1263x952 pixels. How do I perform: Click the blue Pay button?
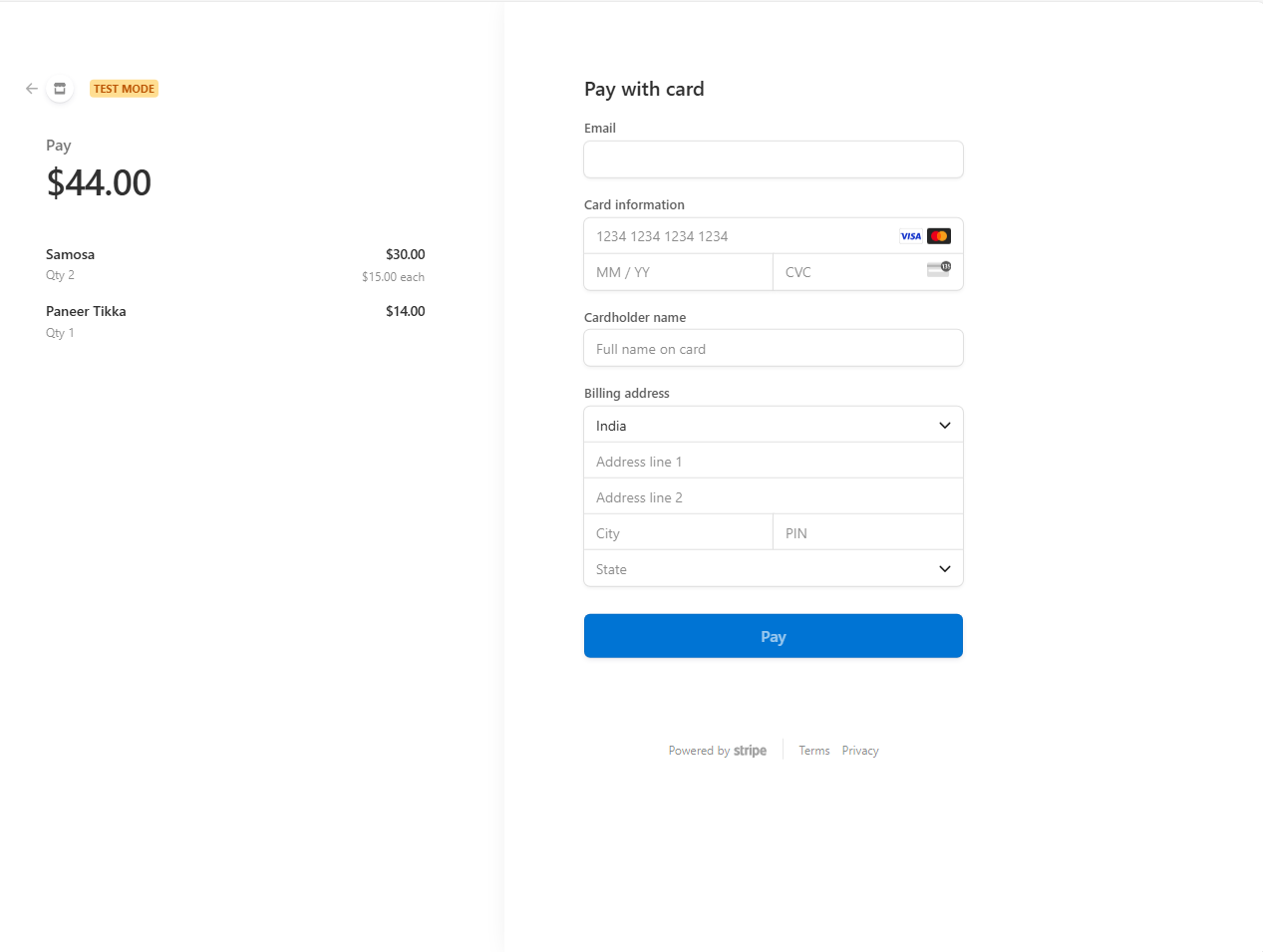click(x=774, y=636)
